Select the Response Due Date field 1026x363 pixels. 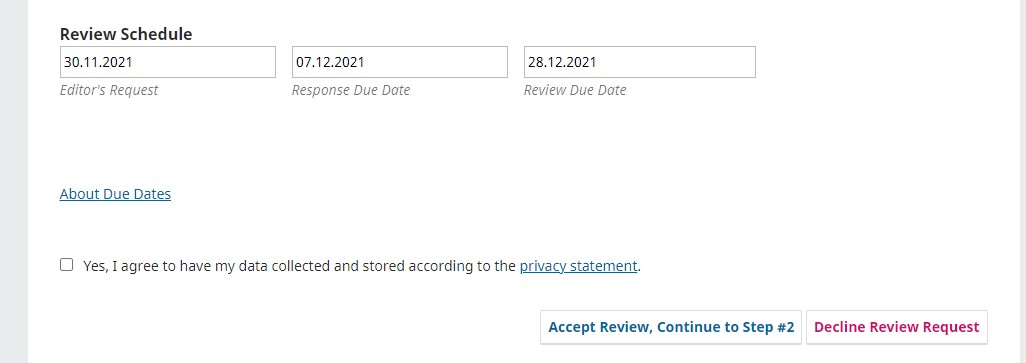point(400,62)
